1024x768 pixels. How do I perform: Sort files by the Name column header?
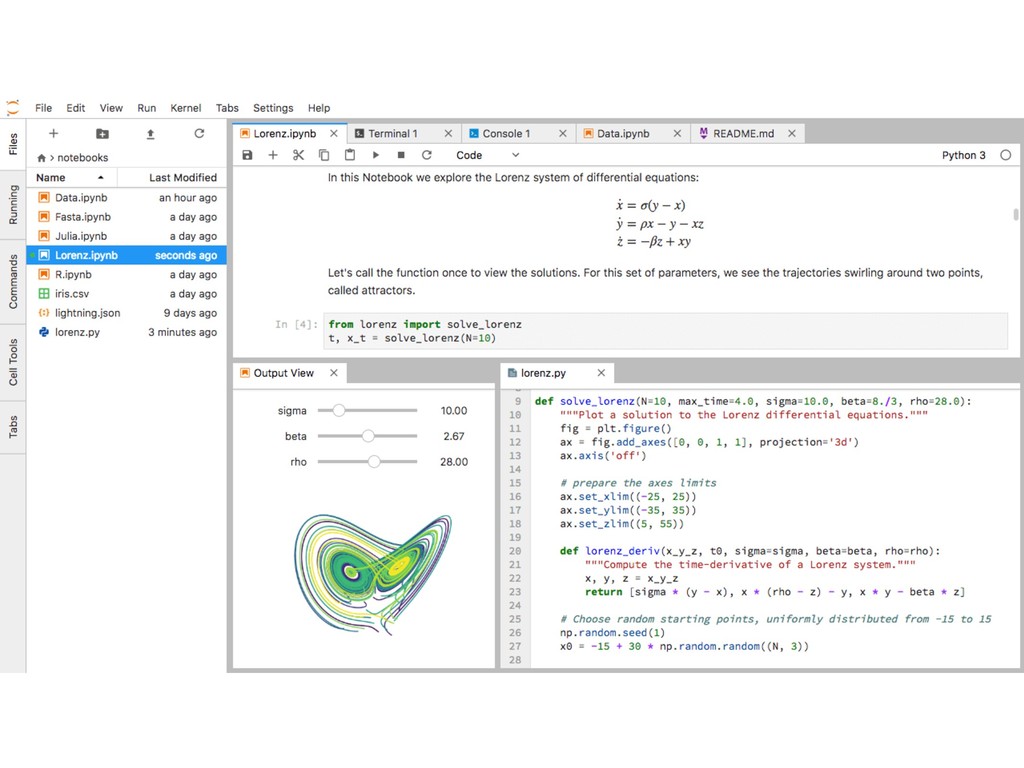[x=51, y=177]
